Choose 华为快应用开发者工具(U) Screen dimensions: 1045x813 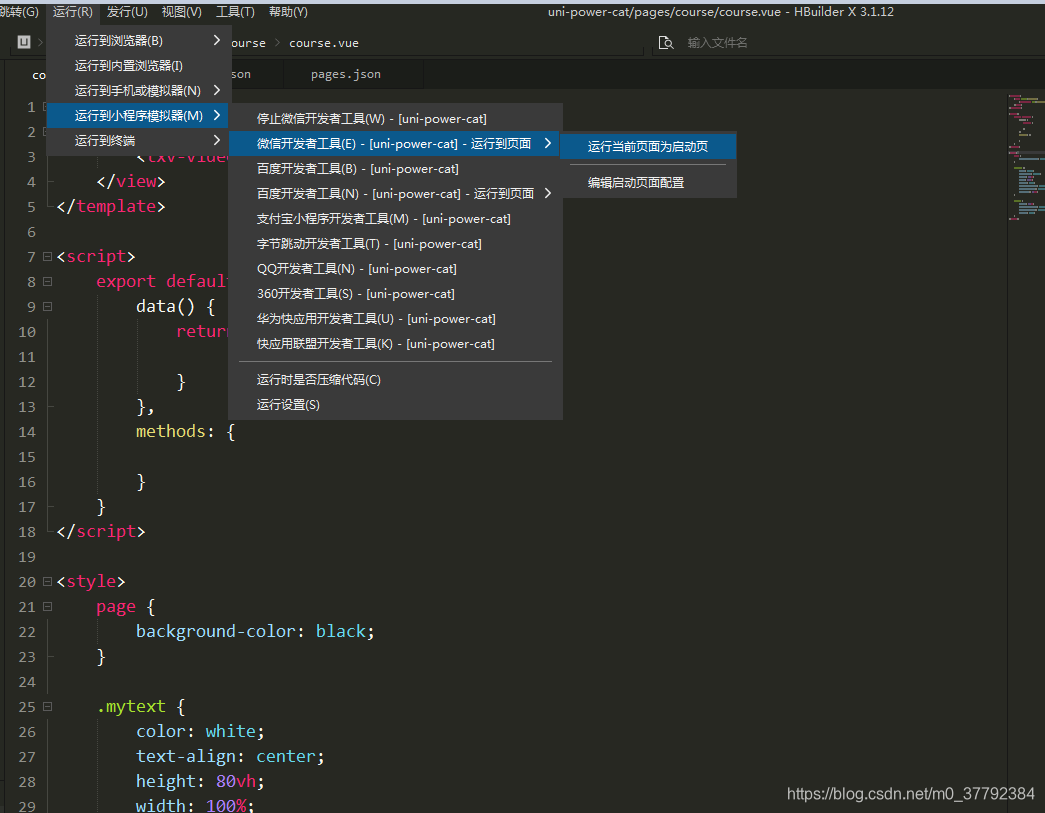click(x=395, y=319)
